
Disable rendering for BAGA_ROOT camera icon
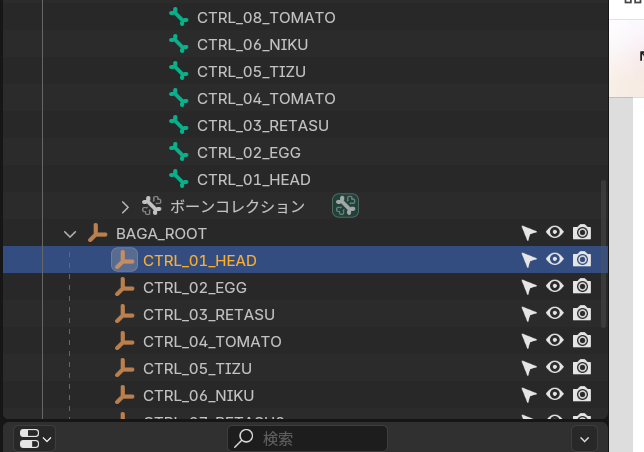(582, 233)
